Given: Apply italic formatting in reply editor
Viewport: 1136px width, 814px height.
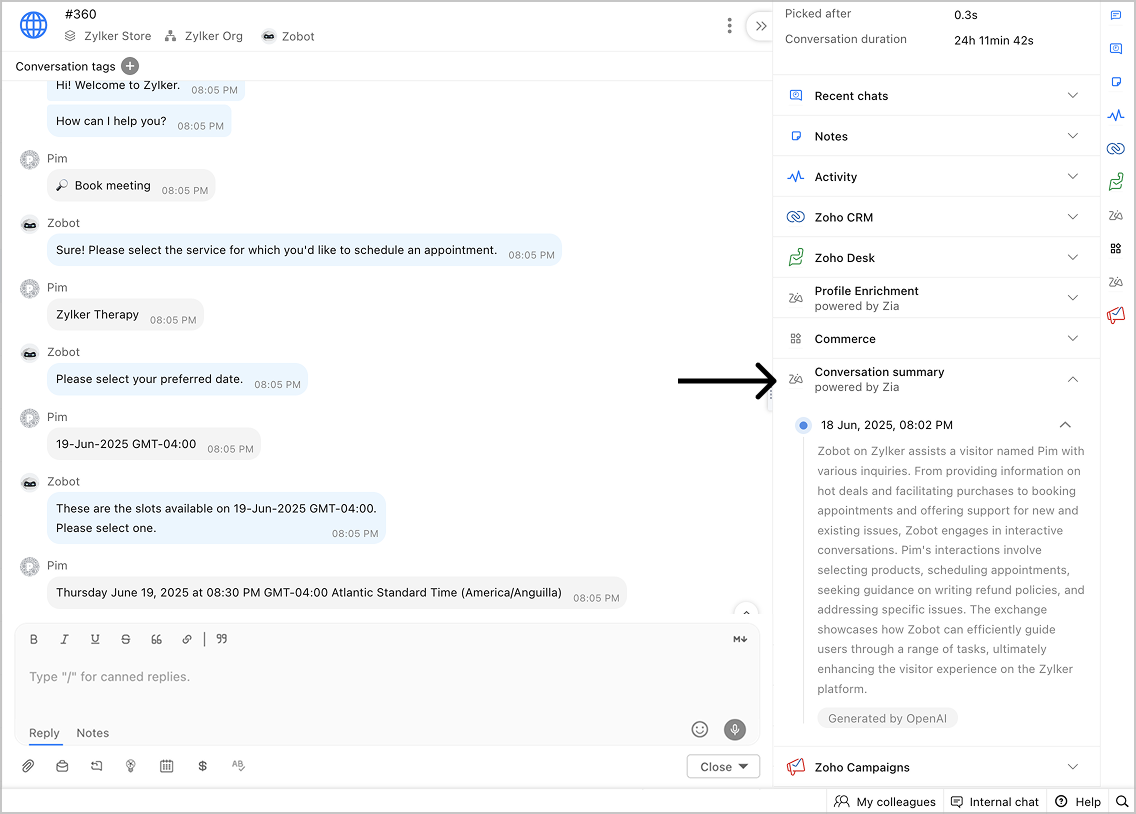Looking at the screenshot, I should [x=64, y=639].
